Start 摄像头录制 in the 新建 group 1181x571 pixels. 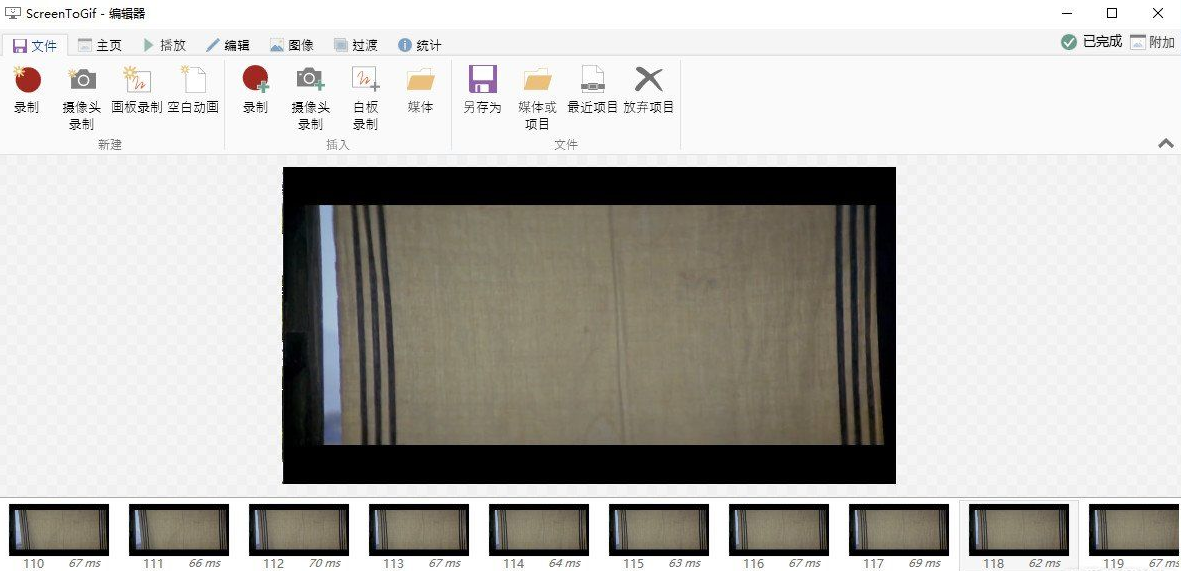tap(82, 82)
